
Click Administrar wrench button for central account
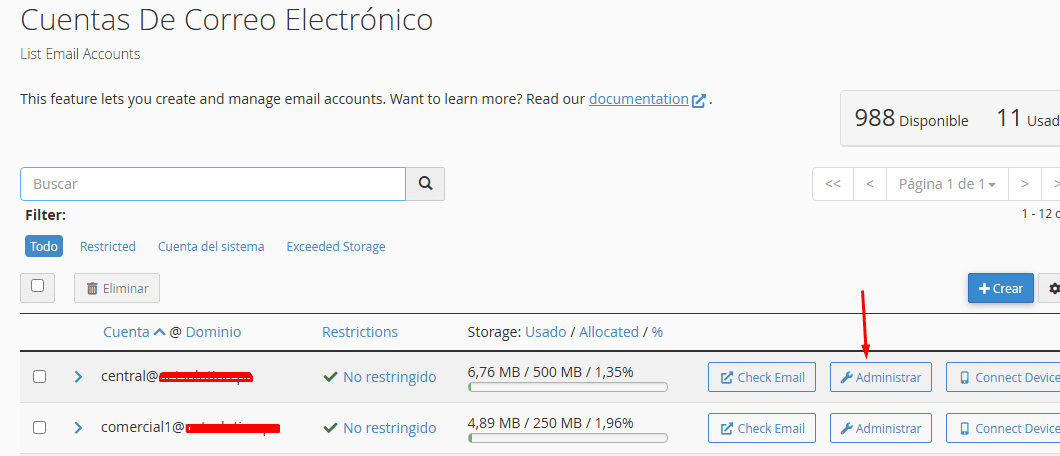(880, 377)
